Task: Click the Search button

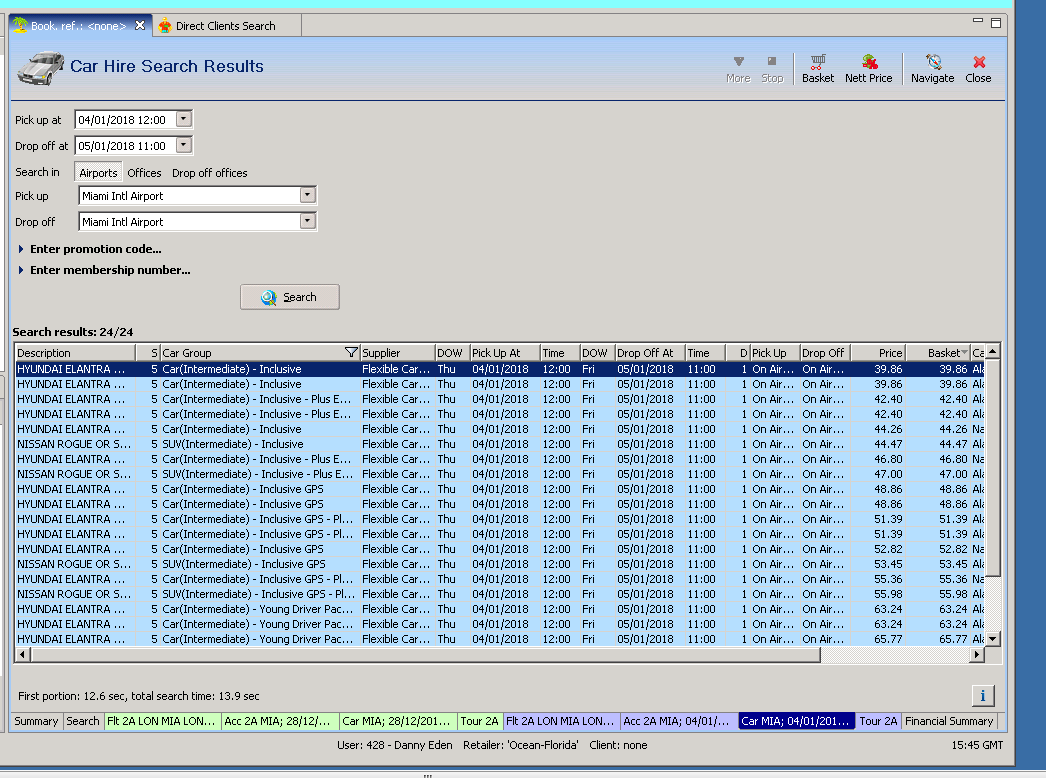Action: point(290,297)
